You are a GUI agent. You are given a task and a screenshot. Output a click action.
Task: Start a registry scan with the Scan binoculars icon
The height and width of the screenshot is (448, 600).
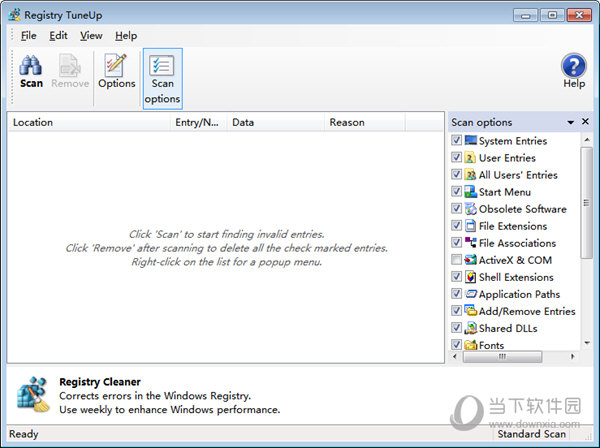pyautogui.click(x=31, y=65)
